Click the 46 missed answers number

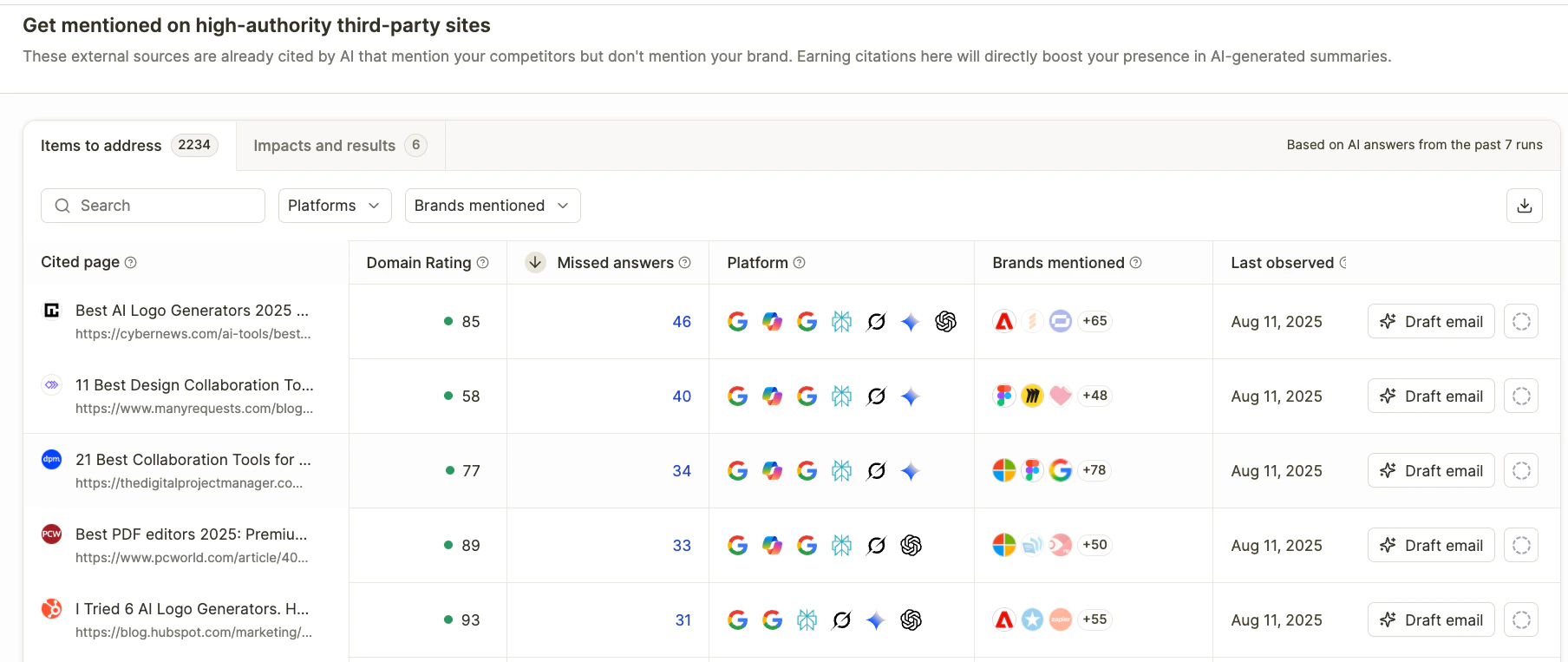(x=682, y=322)
